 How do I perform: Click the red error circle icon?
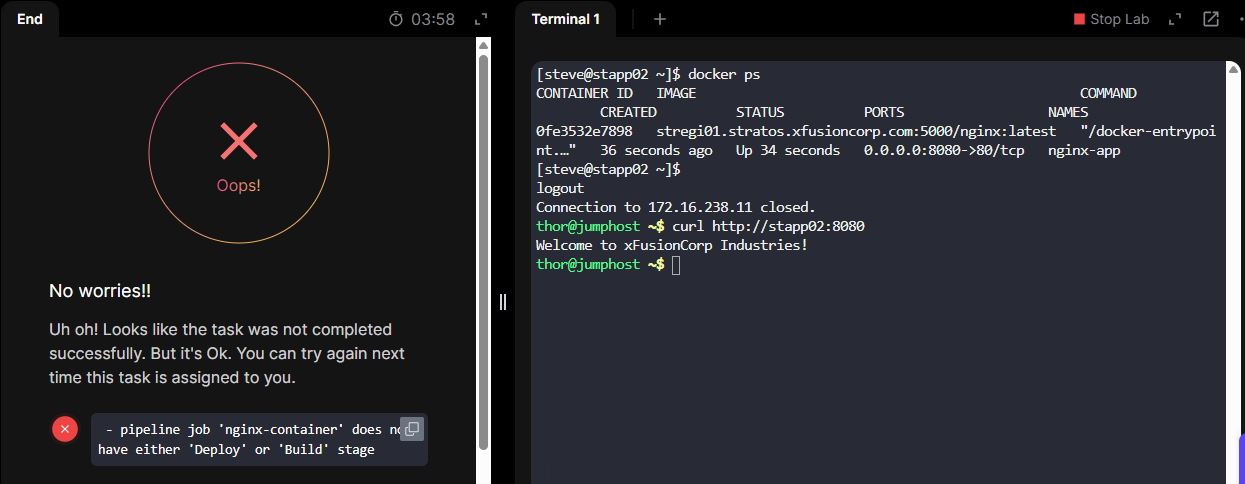[65, 429]
